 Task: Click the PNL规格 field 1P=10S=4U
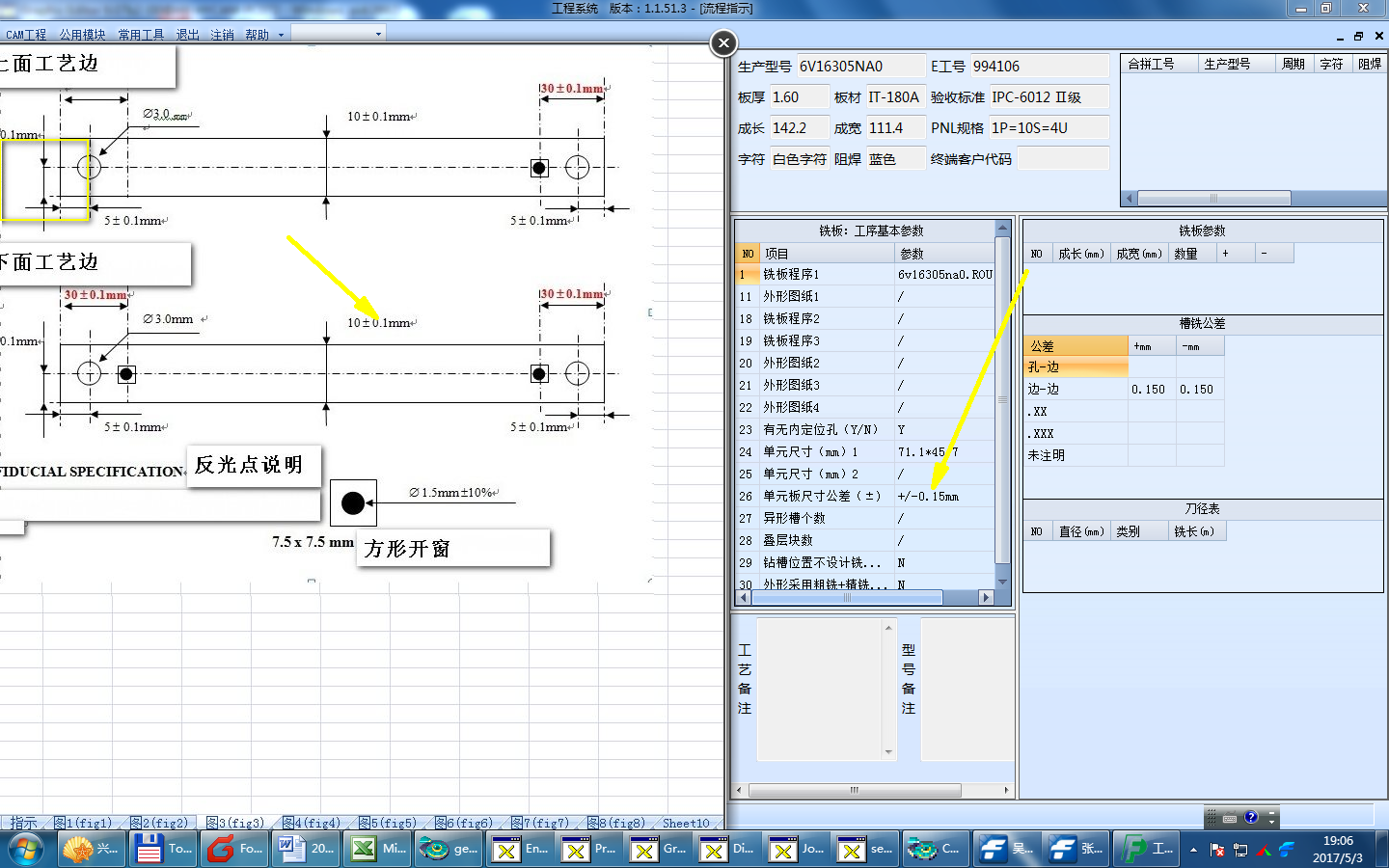pos(1049,128)
